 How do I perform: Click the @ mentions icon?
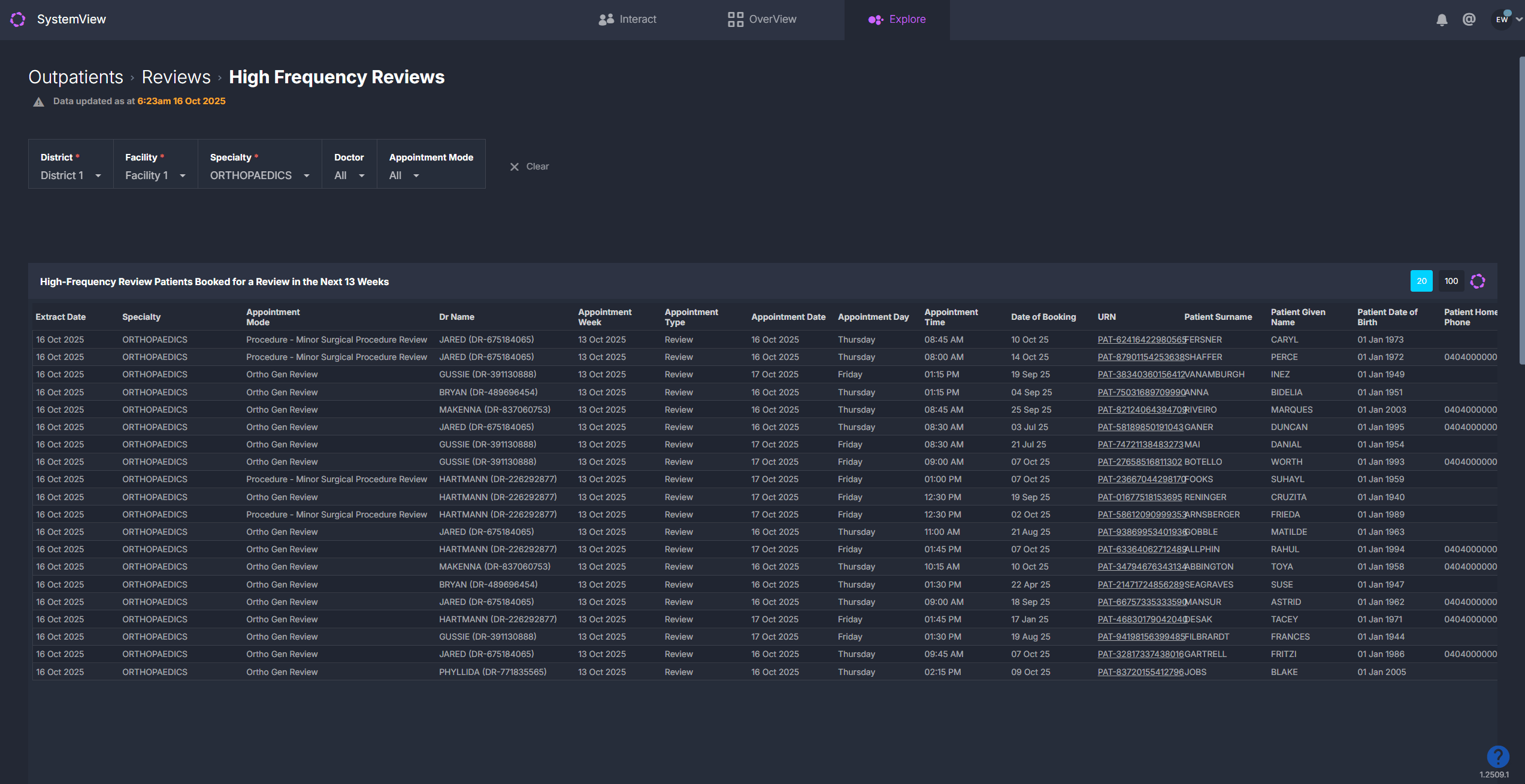[x=1469, y=20]
